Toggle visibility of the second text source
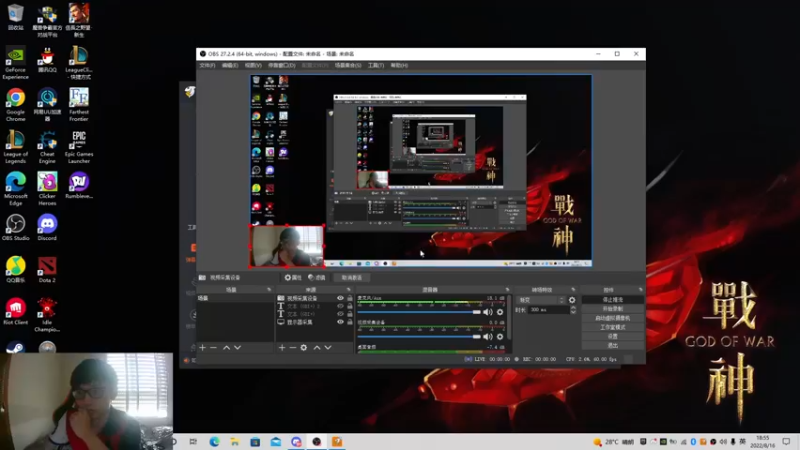Screen dimensions: 800x450 [340, 314]
